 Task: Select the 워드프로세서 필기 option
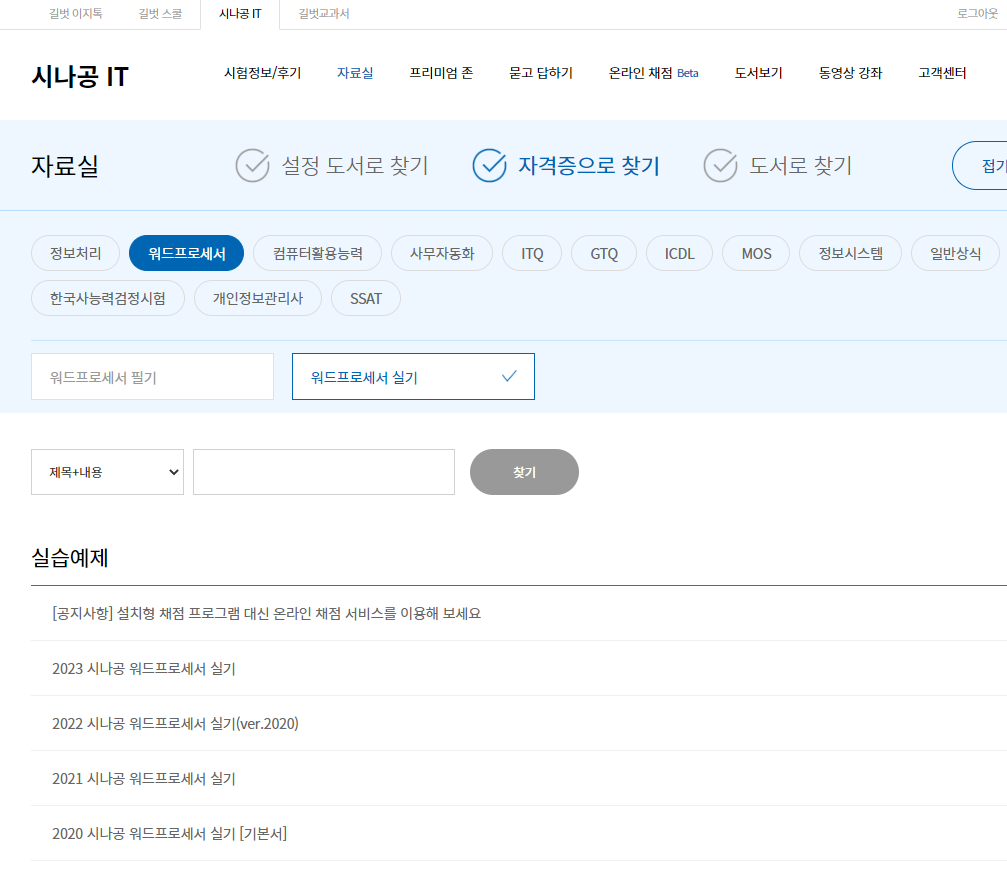(152, 377)
